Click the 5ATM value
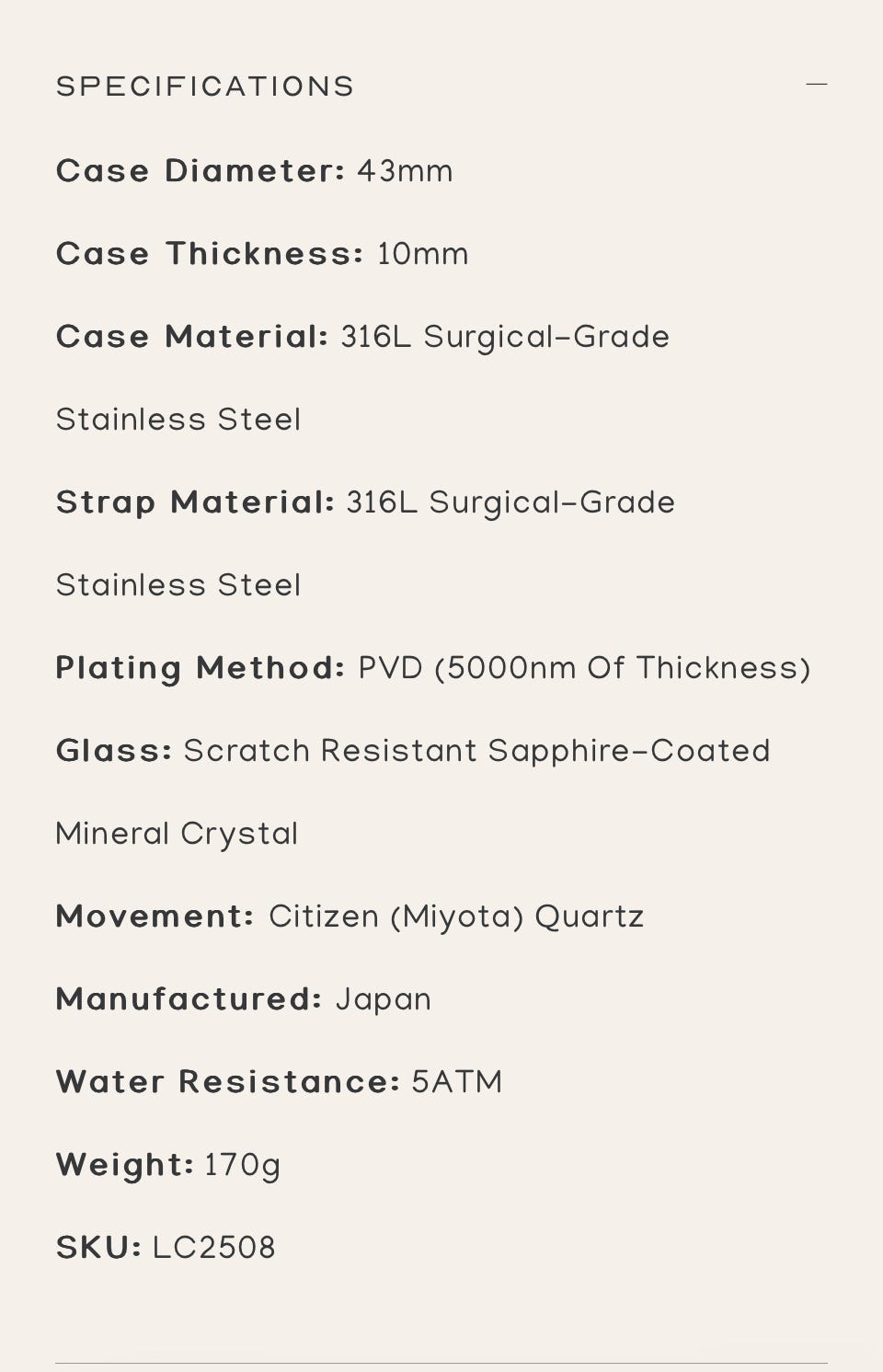 456,1082
